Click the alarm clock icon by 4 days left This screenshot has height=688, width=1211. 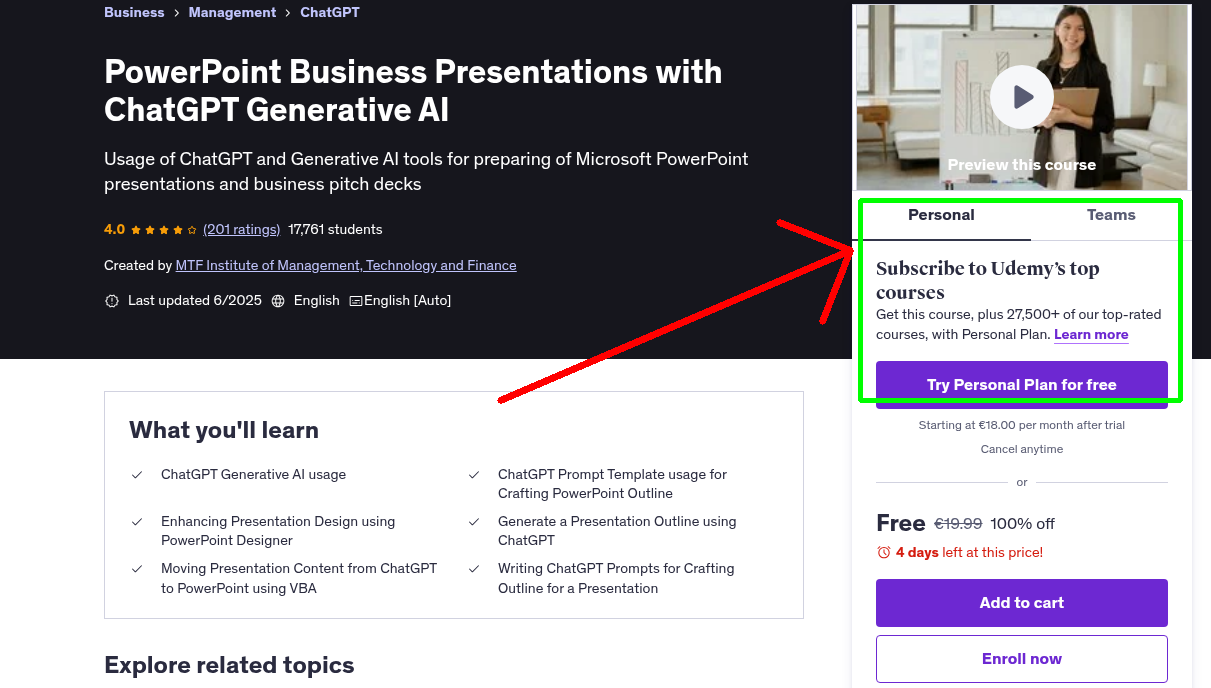point(883,552)
